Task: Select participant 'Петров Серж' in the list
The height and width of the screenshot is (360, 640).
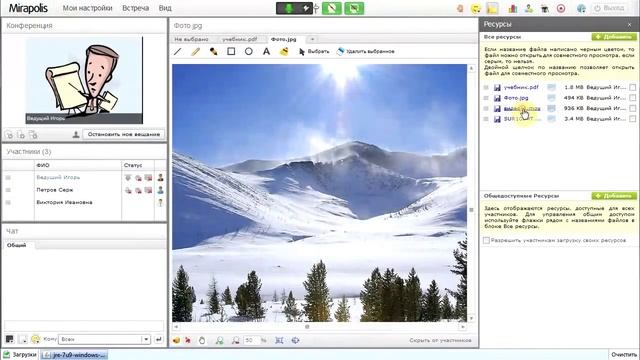Action: pos(55,190)
